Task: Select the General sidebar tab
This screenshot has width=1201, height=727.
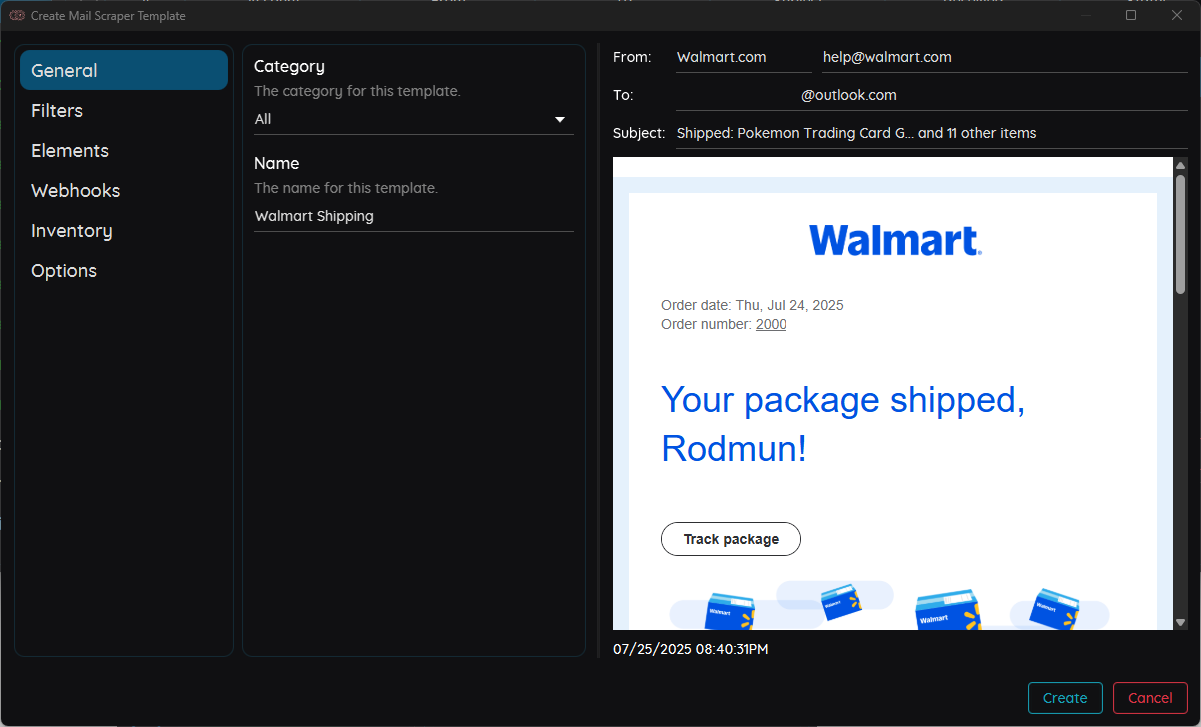Action: 124,71
